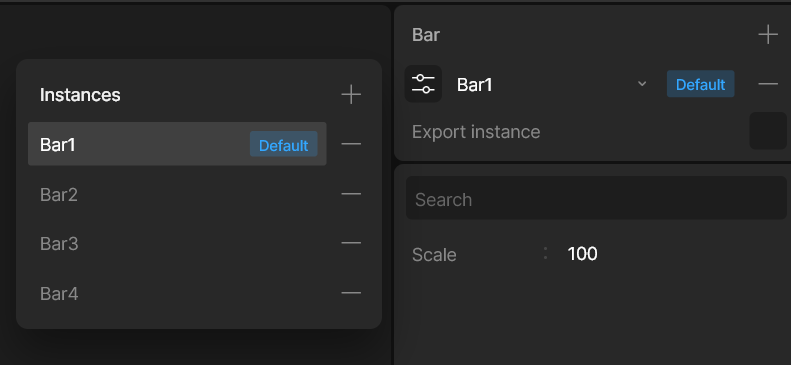Edit the Scale value 100

pos(582,254)
